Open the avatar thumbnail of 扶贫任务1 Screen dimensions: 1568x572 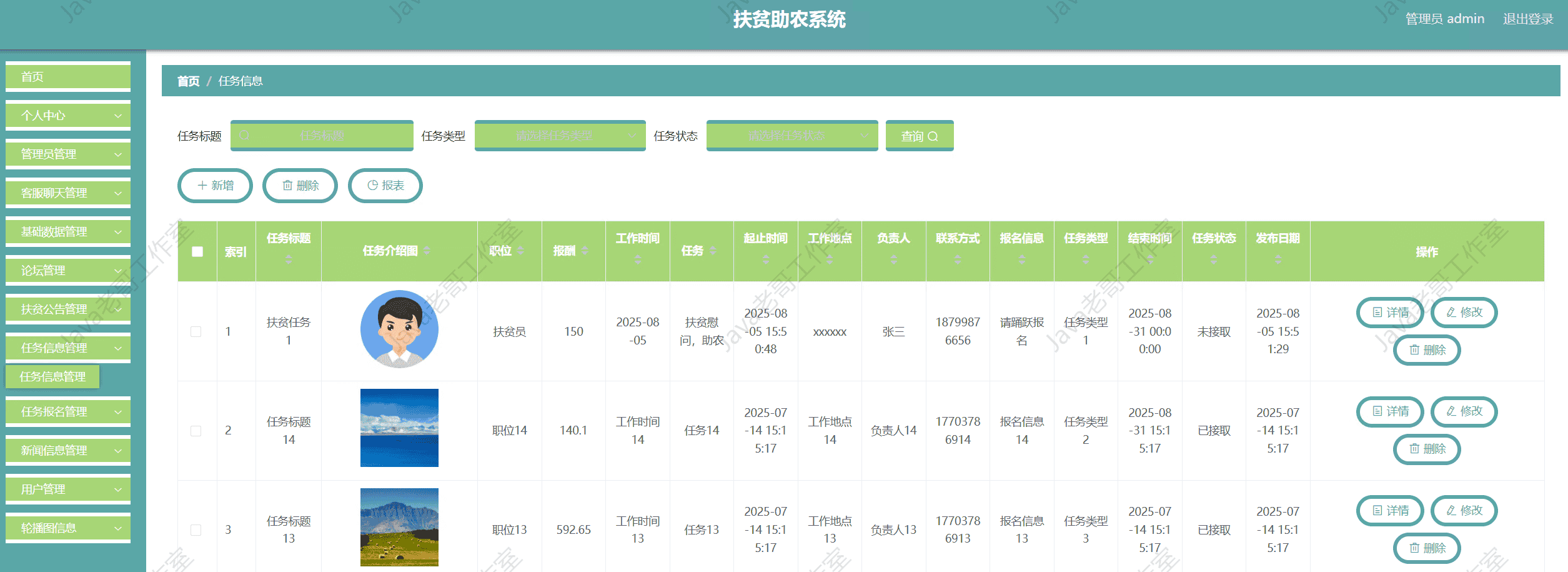399,329
